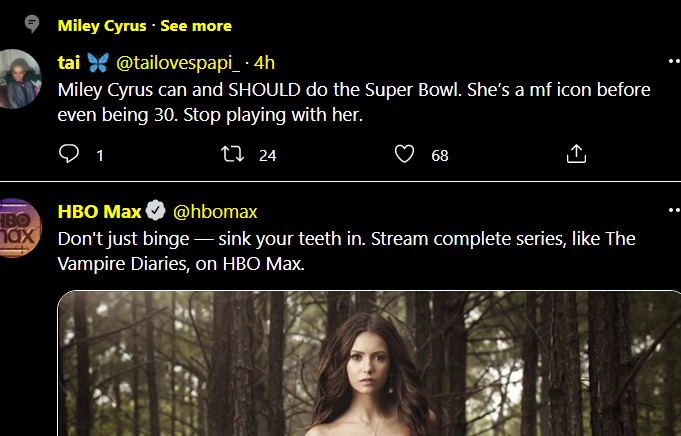Open the @hbomax handle
This screenshot has width=681, height=436.
click(215, 211)
